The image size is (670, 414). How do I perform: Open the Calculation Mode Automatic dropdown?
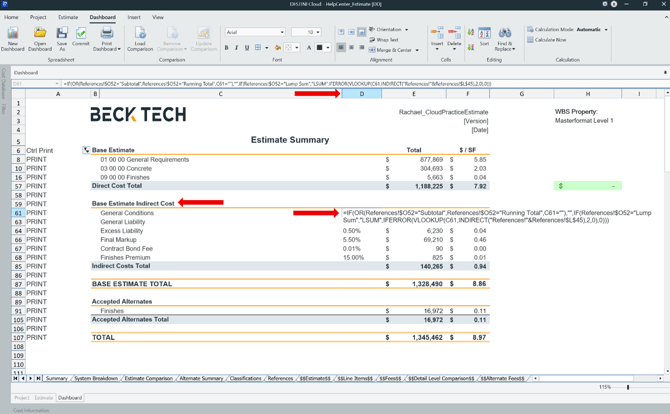point(607,30)
